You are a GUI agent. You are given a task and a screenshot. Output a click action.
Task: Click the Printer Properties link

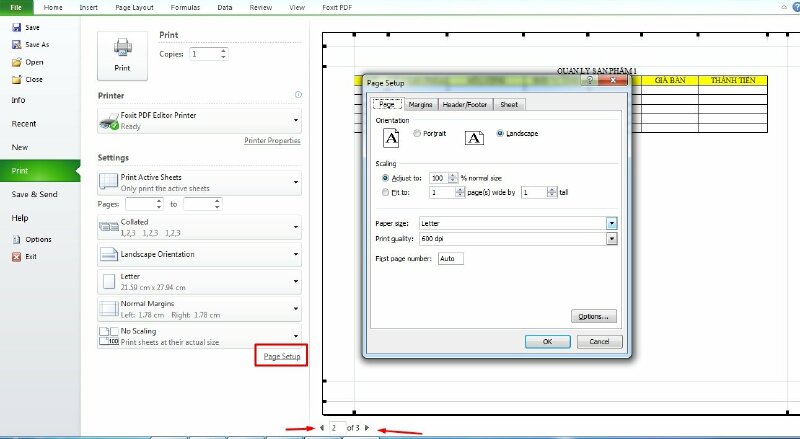[x=272, y=140]
